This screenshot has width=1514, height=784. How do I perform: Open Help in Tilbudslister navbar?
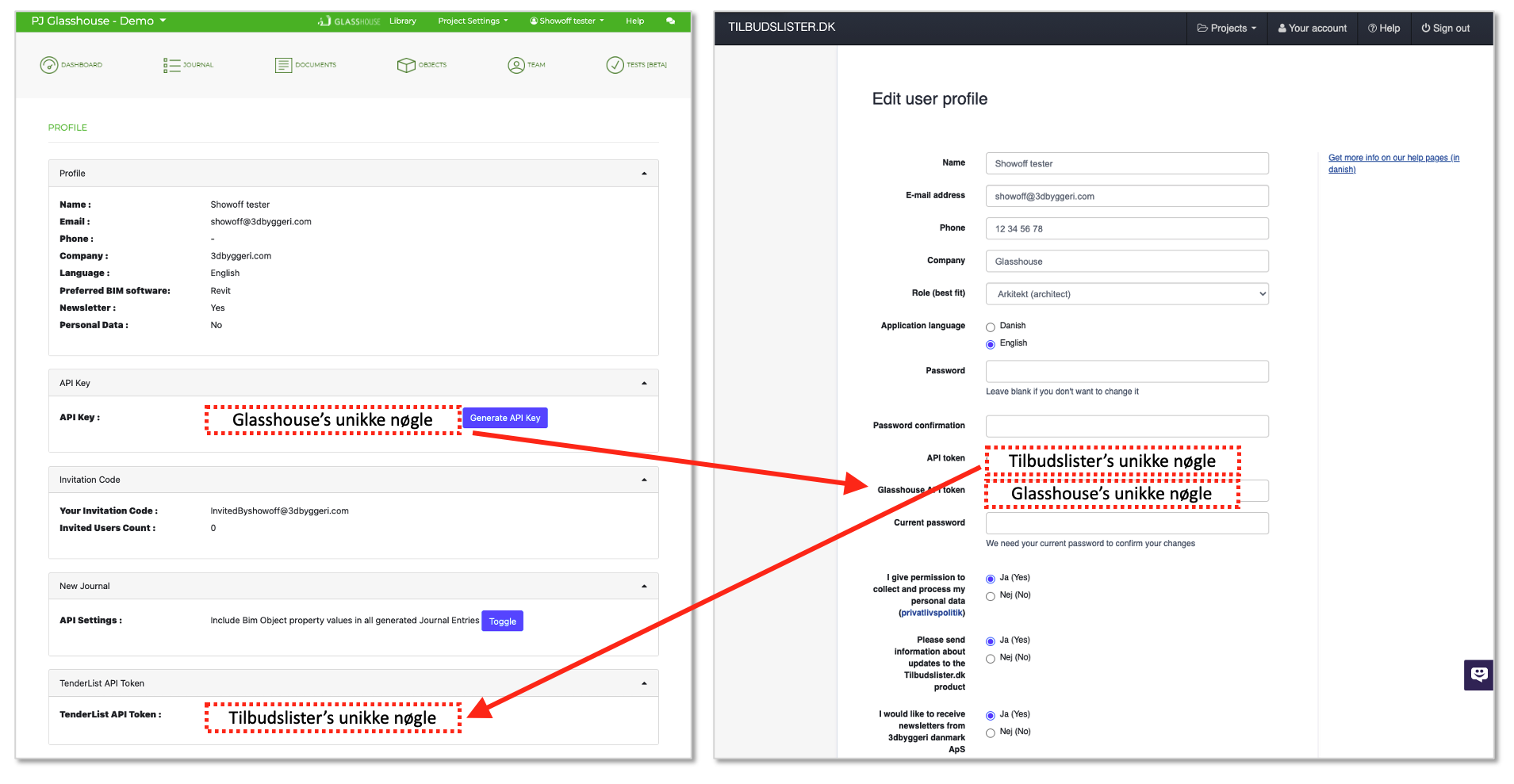[1384, 28]
